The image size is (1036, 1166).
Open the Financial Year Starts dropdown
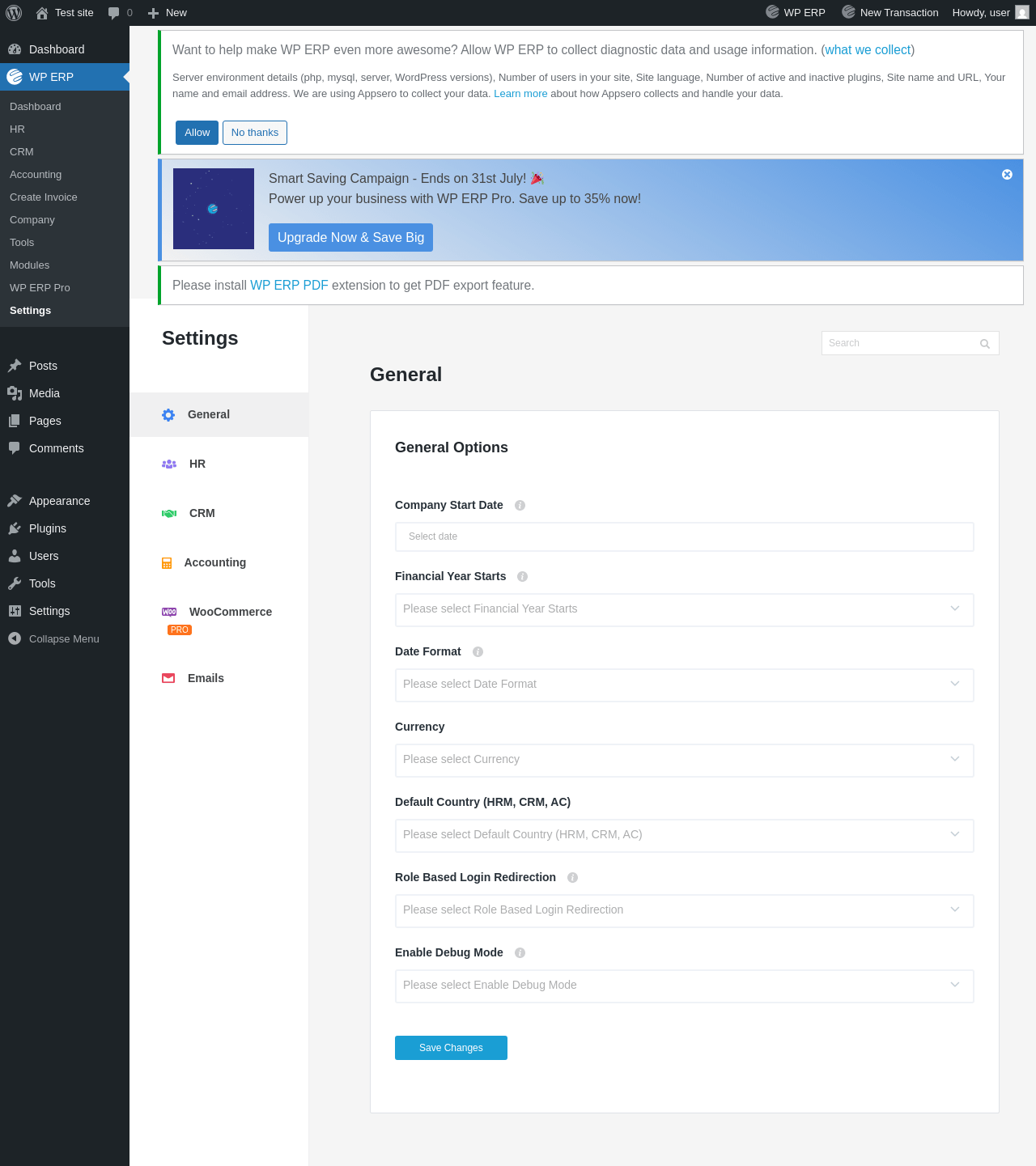click(685, 609)
